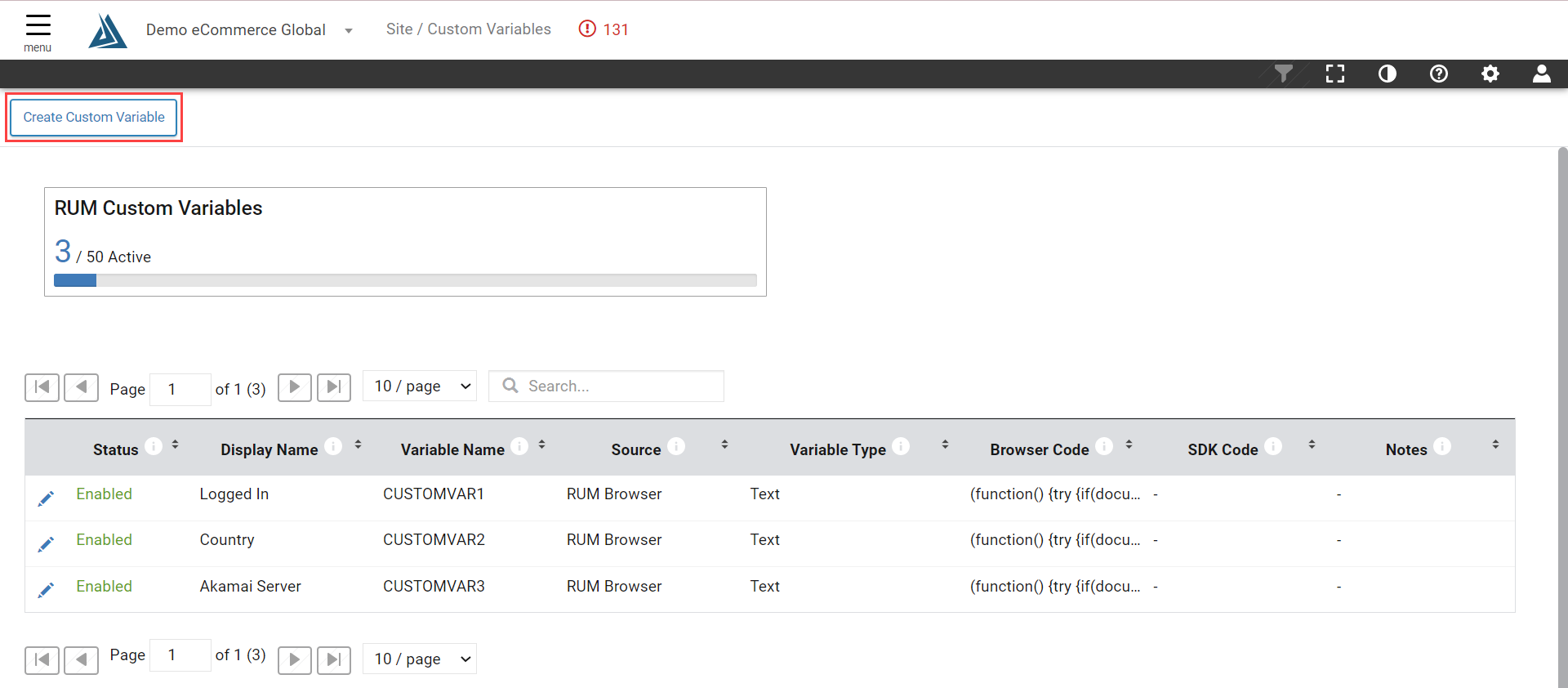This screenshot has height=688, width=1568.
Task: Click the 131 alerts indicator
Action: tap(604, 29)
